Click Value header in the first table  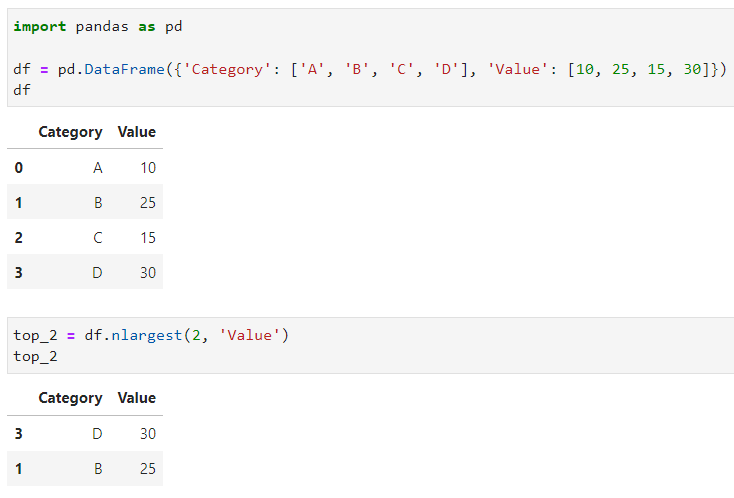[x=137, y=132]
